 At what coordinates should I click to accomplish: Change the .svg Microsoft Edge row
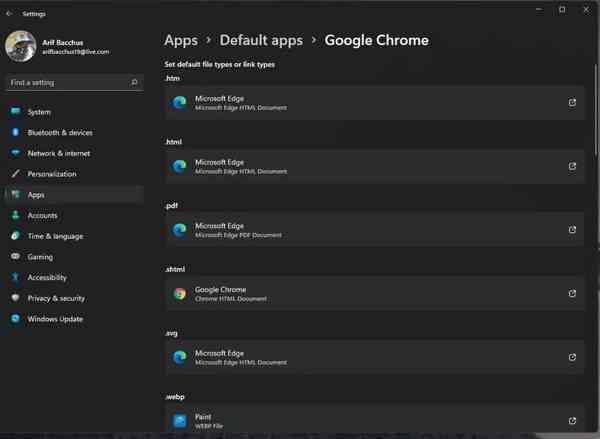tap(375, 357)
